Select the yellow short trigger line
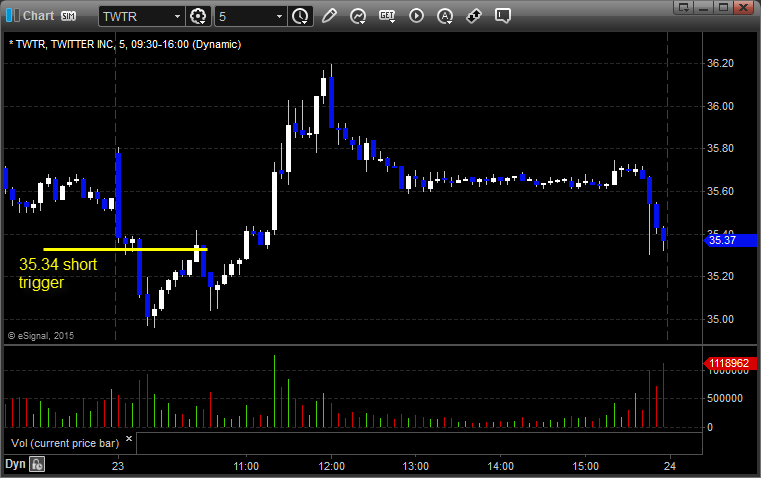Screen dimensions: 761x478 [x=125, y=249]
